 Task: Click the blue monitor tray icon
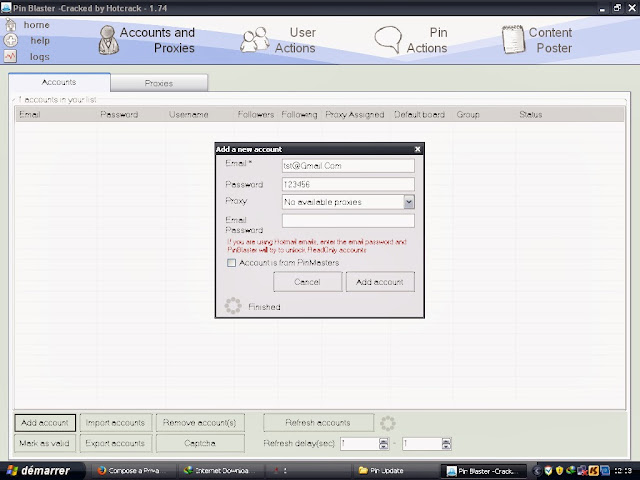click(x=604, y=471)
